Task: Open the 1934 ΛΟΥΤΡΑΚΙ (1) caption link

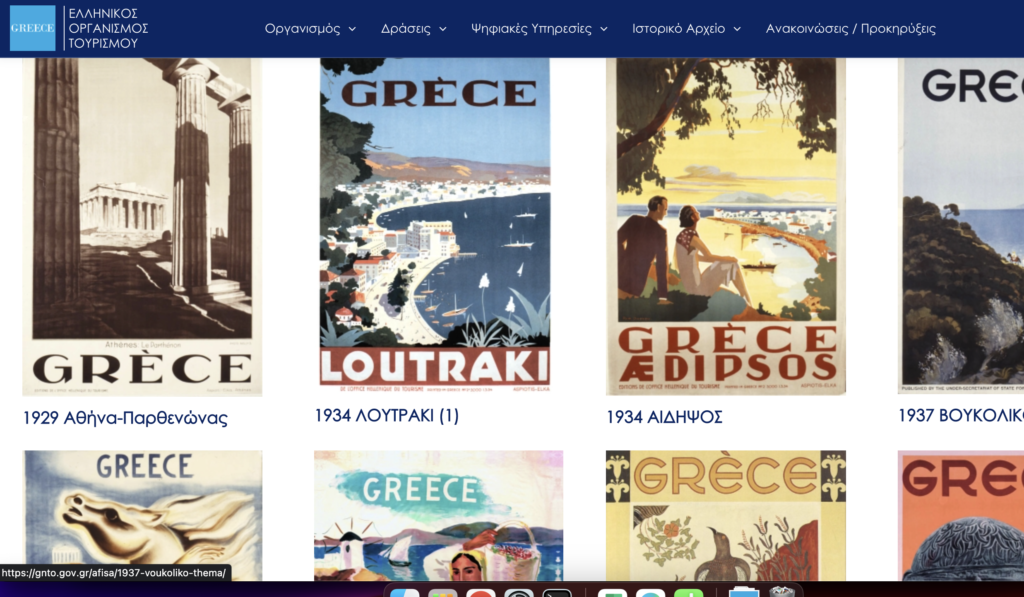Action: click(x=386, y=415)
